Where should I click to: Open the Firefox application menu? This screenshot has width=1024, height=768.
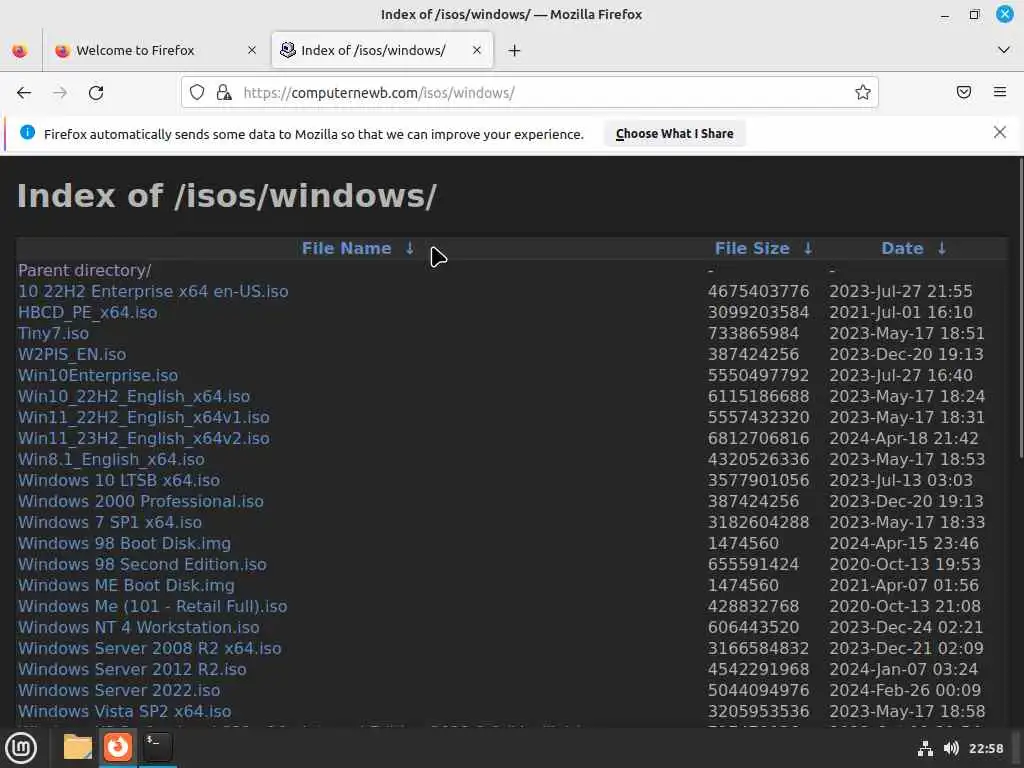pyautogui.click(x=1000, y=92)
